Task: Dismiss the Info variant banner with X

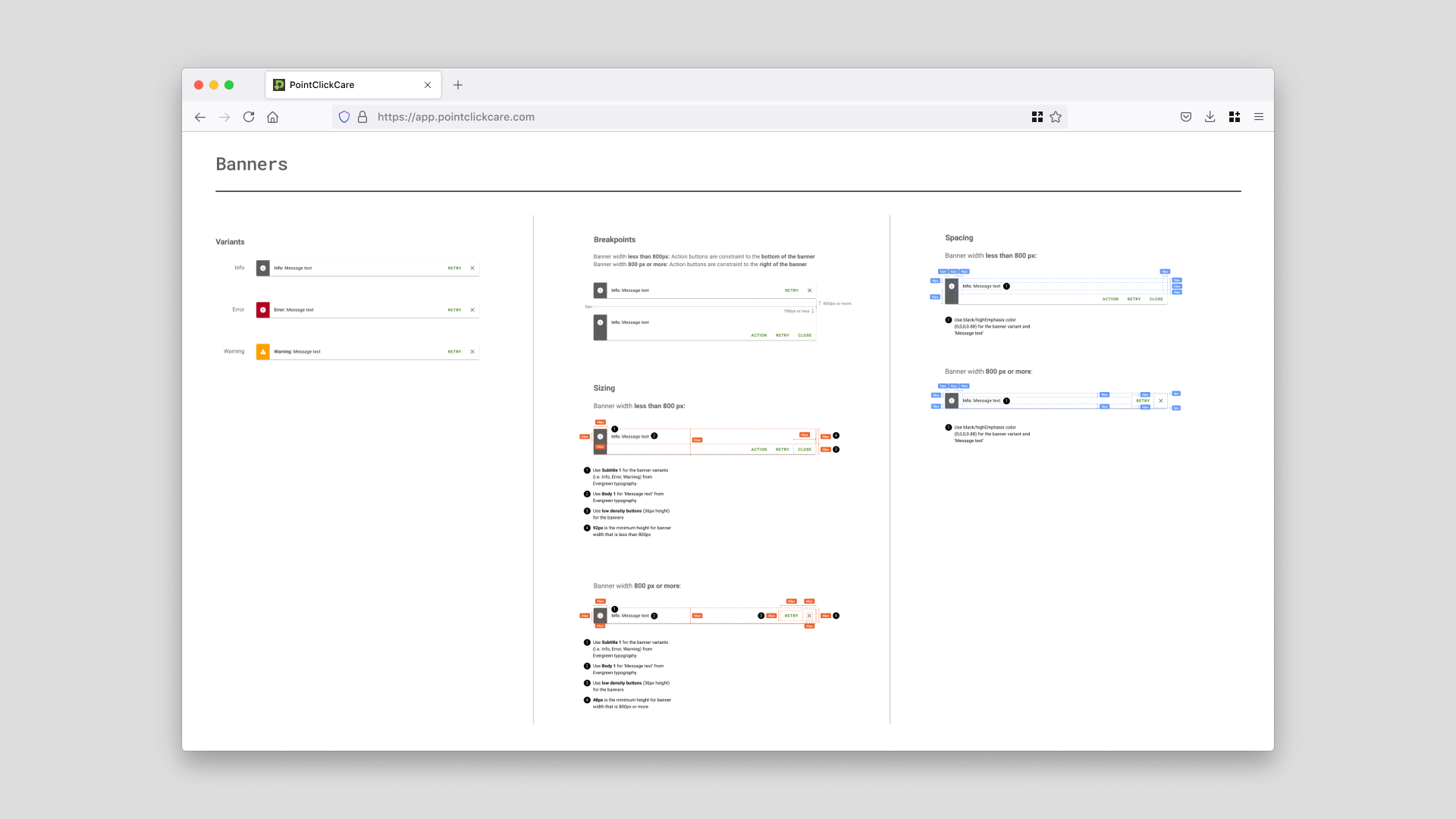Action: point(472,268)
